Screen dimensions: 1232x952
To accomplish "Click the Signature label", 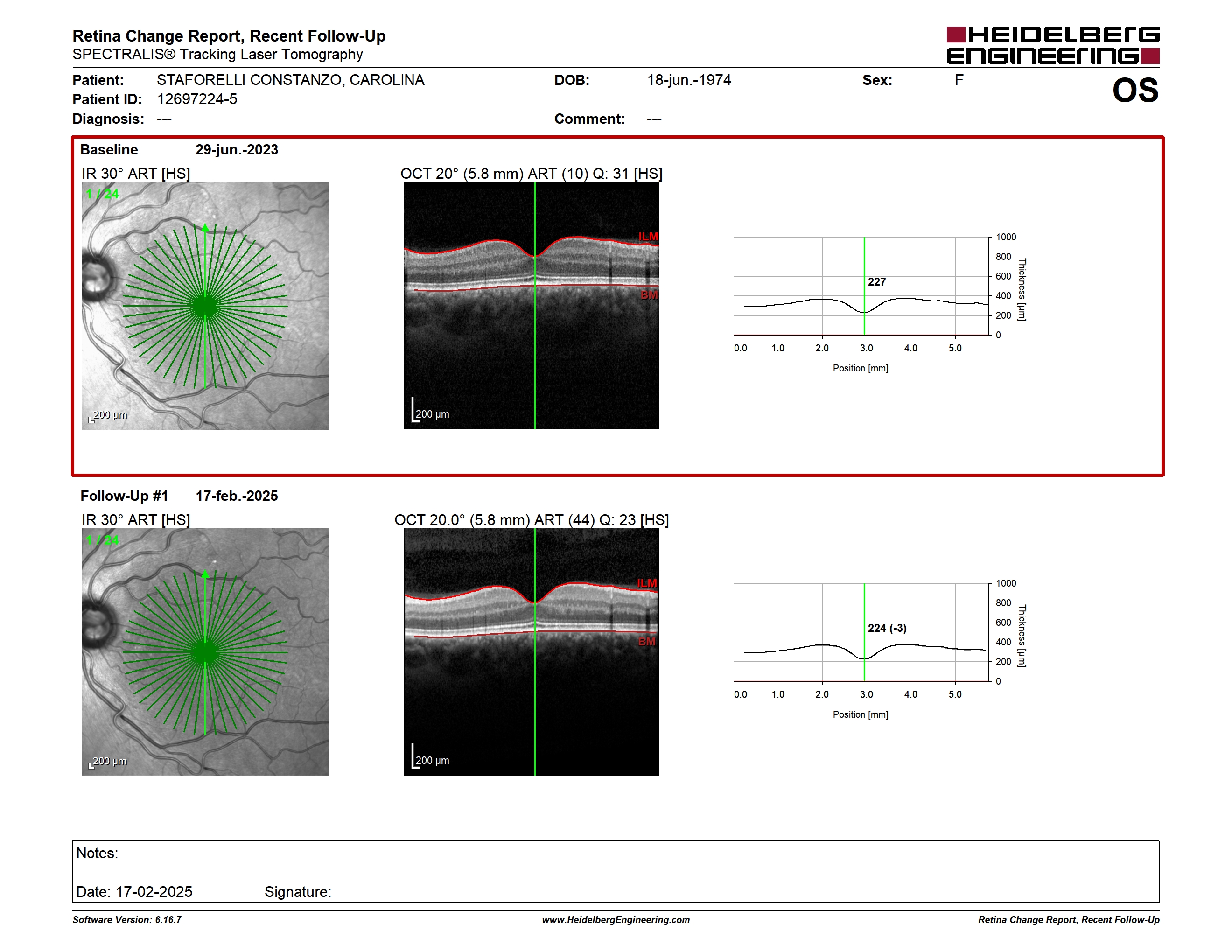I will [298, 892].
